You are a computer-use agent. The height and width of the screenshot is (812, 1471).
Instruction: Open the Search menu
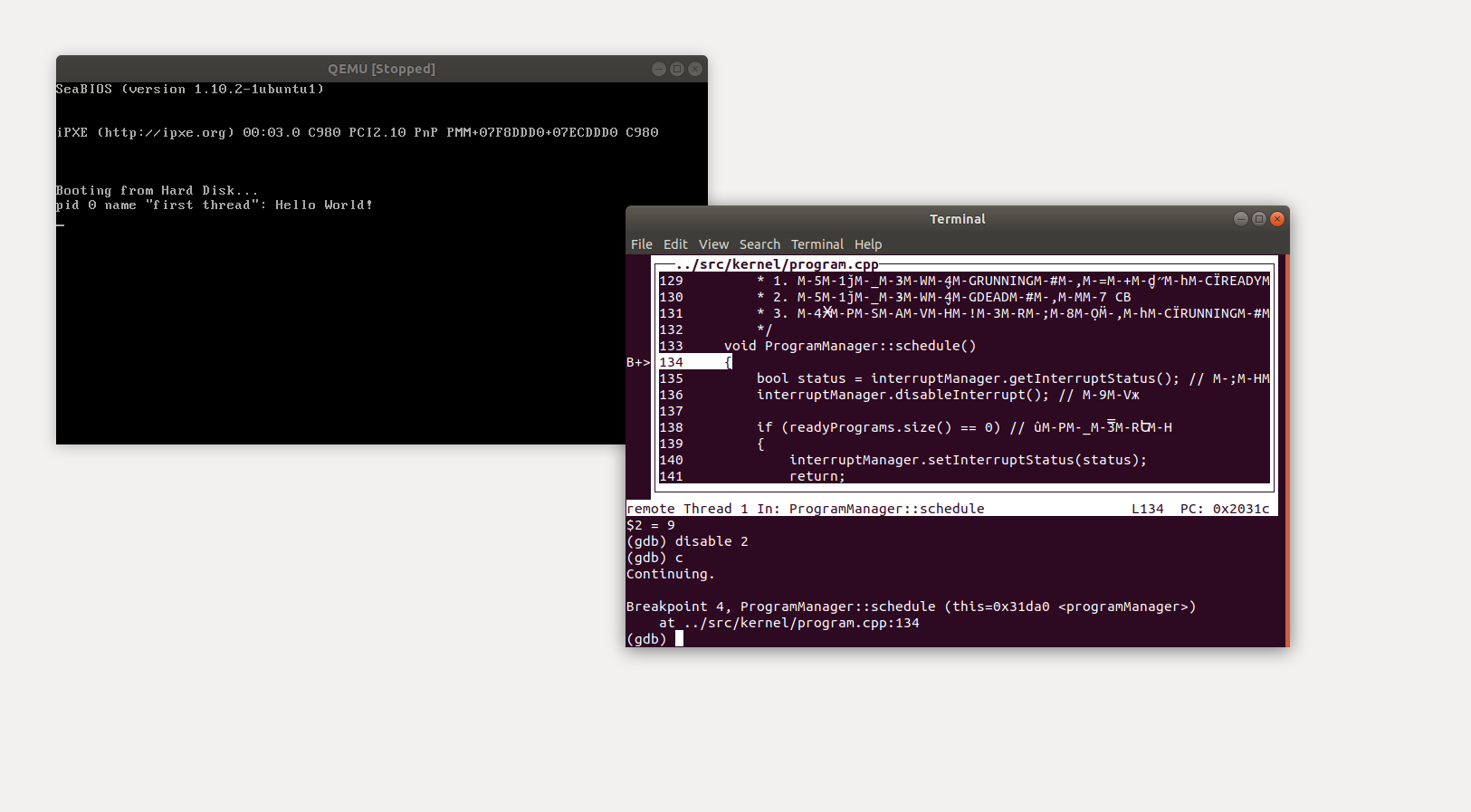[759, 244]
